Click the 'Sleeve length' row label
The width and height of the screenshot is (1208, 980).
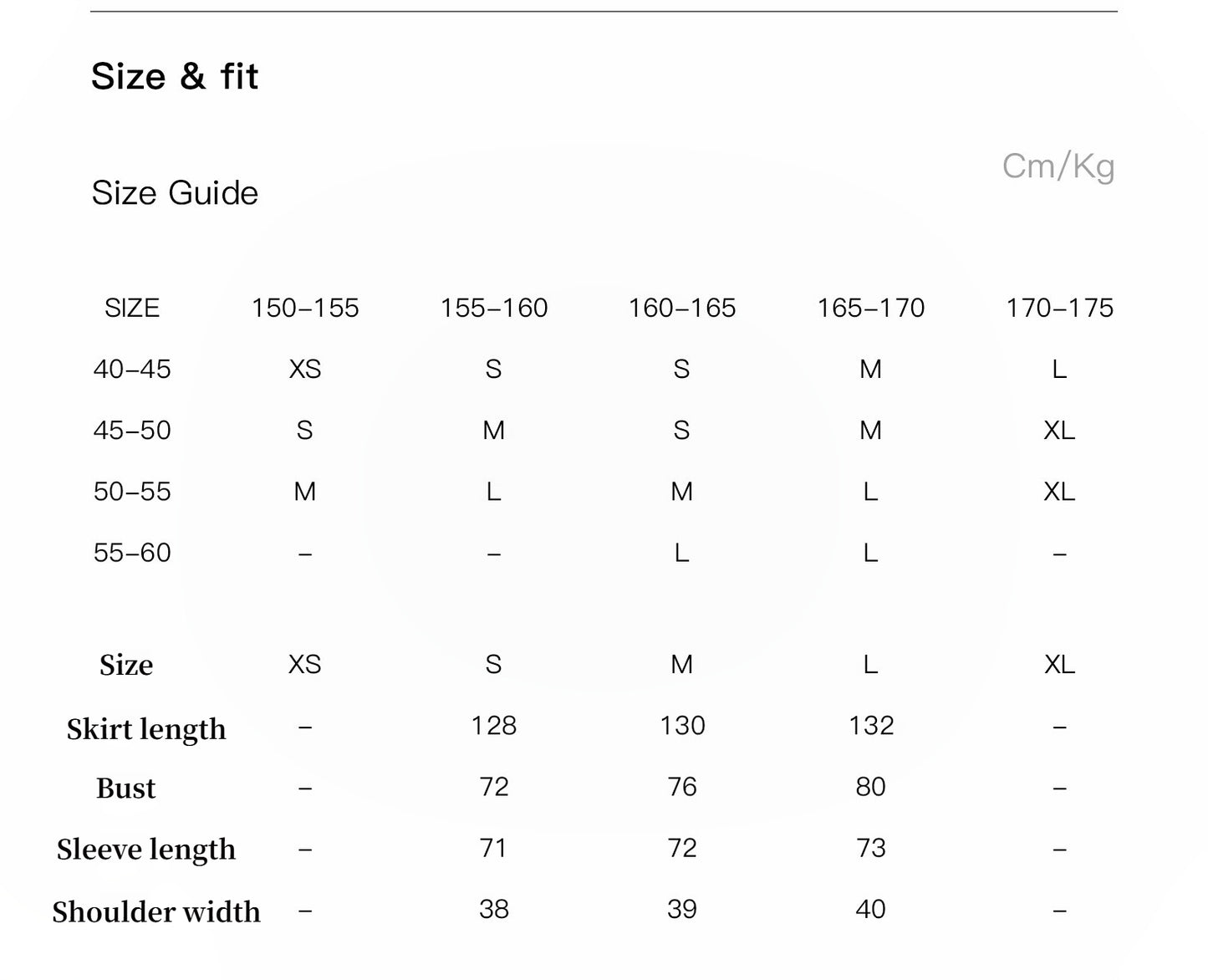(146, 850)
